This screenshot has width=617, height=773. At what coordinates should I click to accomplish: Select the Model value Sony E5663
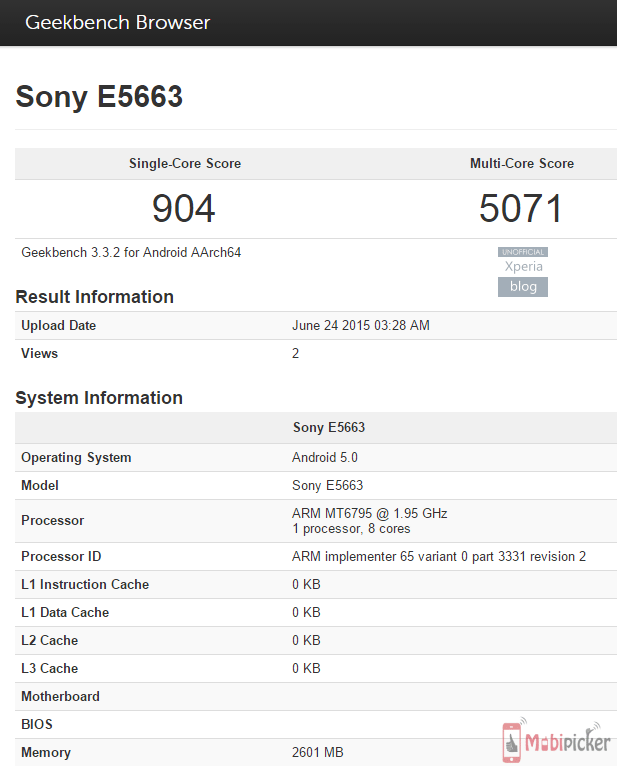[x=328, y=486]
